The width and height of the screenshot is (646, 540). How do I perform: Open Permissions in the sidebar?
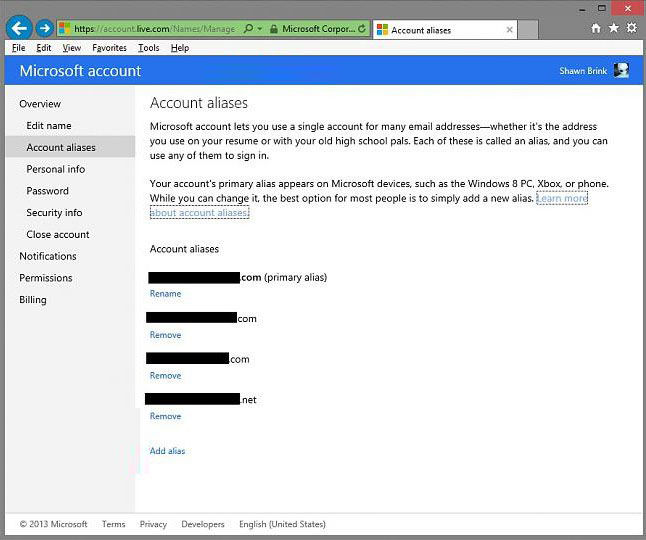(46, 278)
